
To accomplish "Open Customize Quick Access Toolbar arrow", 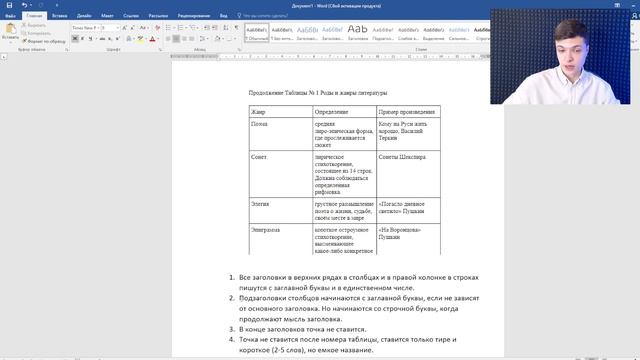I will (57, 5).
